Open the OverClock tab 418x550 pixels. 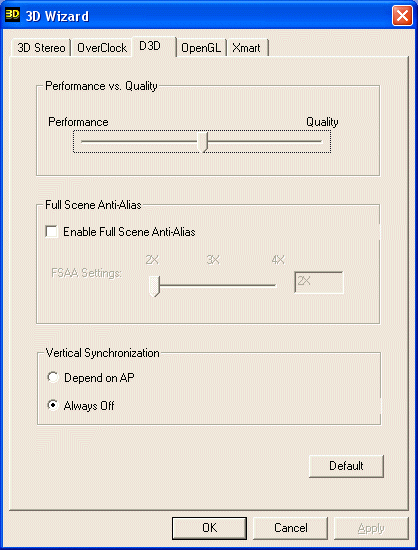[x=102, y=48]
